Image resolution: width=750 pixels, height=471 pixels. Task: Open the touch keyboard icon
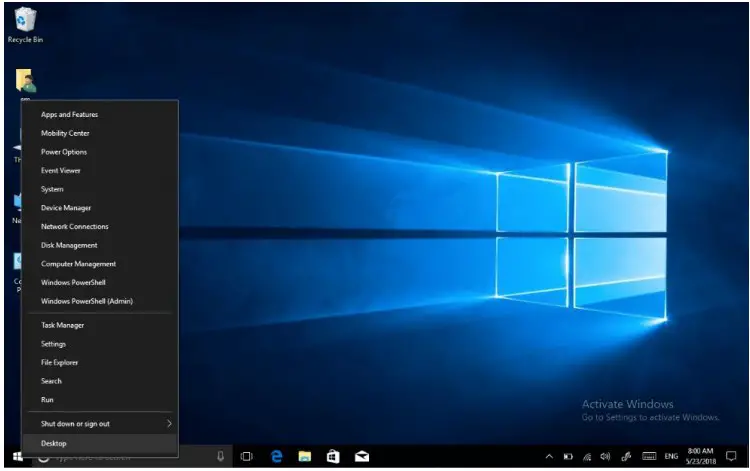pos(649,456)
